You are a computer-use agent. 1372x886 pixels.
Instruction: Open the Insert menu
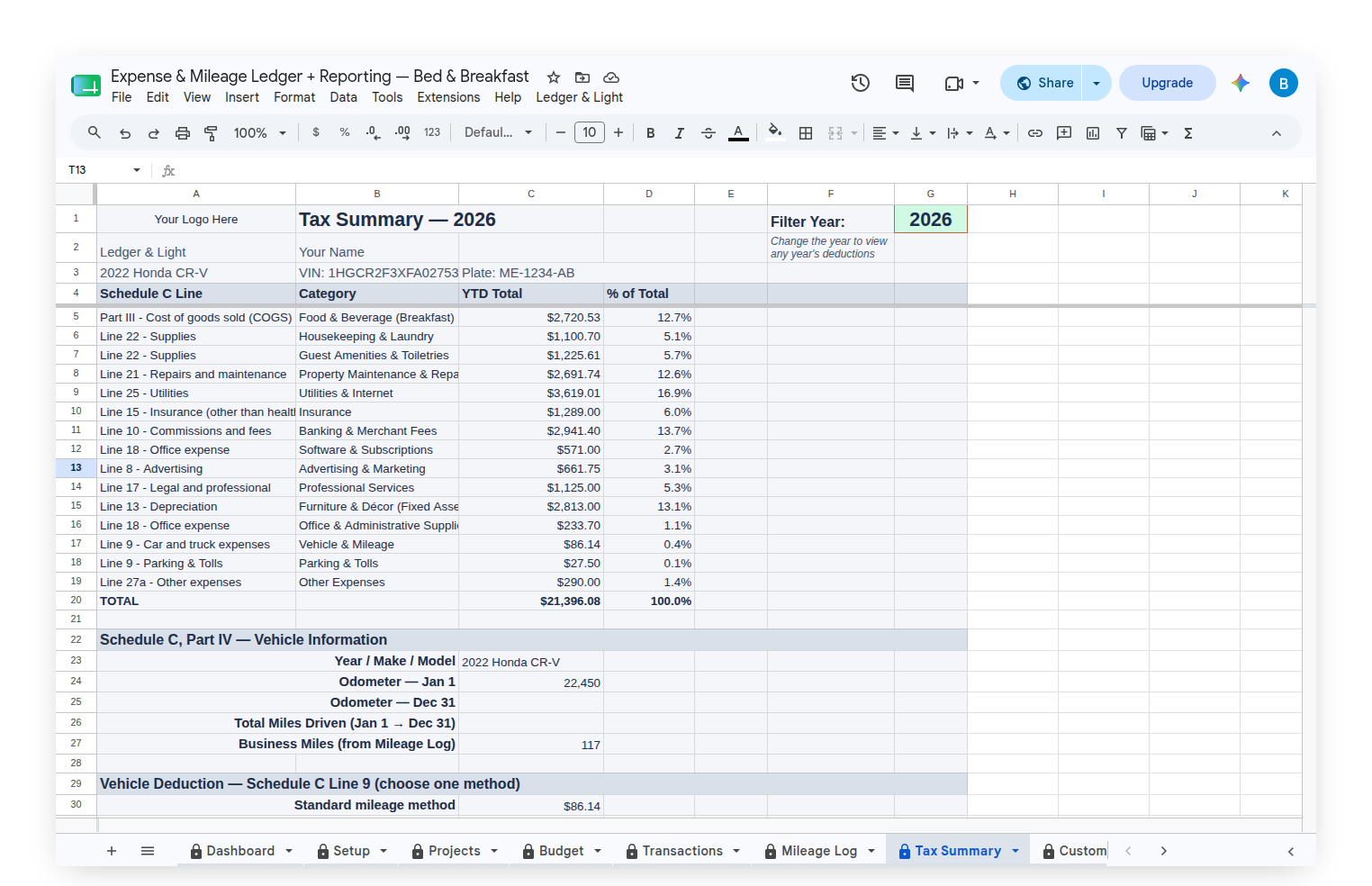point(242,97)
